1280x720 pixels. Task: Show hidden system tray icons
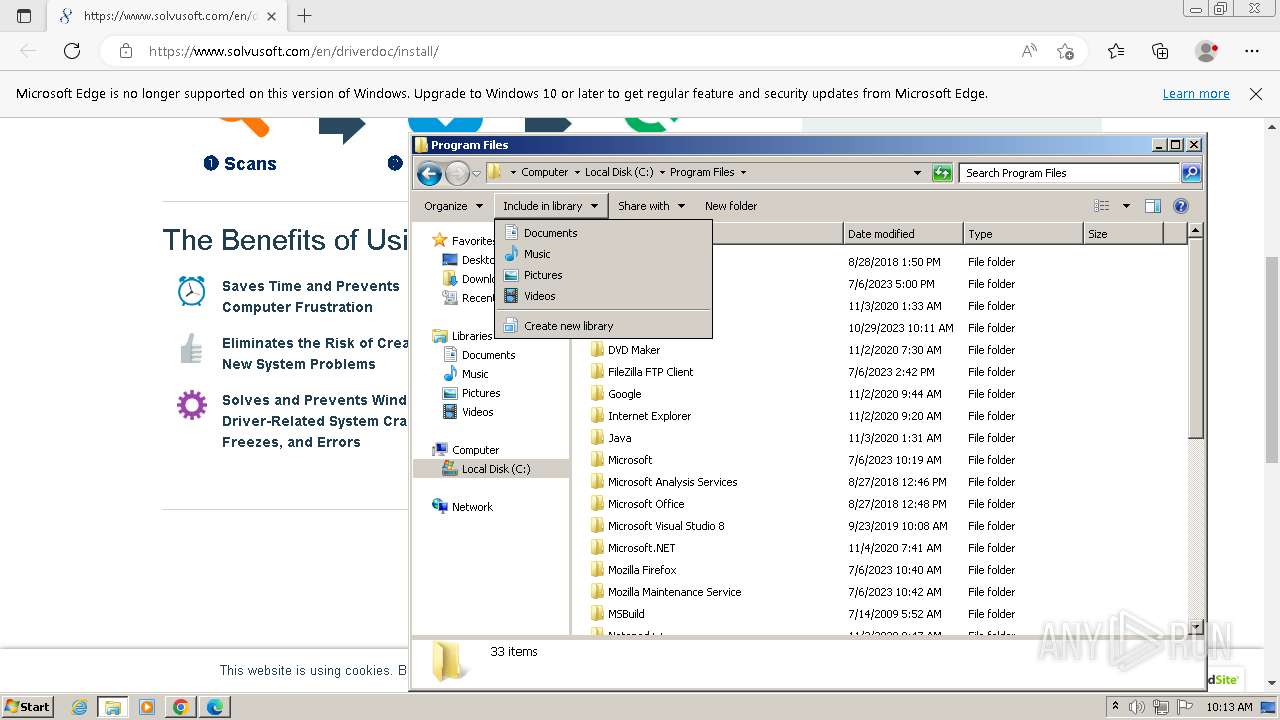pyautogui.click(x=1115, y=707)
